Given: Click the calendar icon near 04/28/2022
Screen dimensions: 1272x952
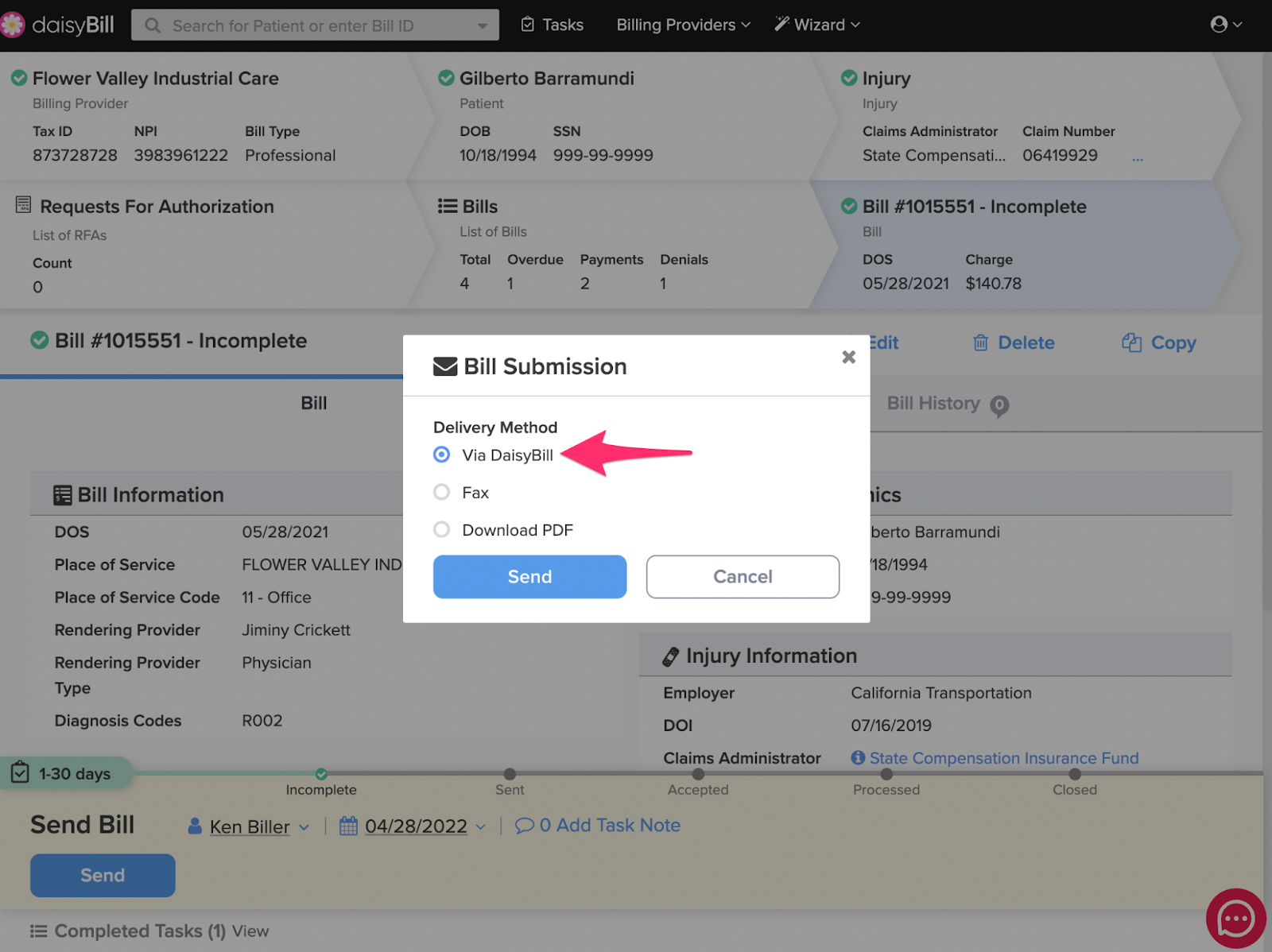Looking at the screenshot, I should (348, 826).
